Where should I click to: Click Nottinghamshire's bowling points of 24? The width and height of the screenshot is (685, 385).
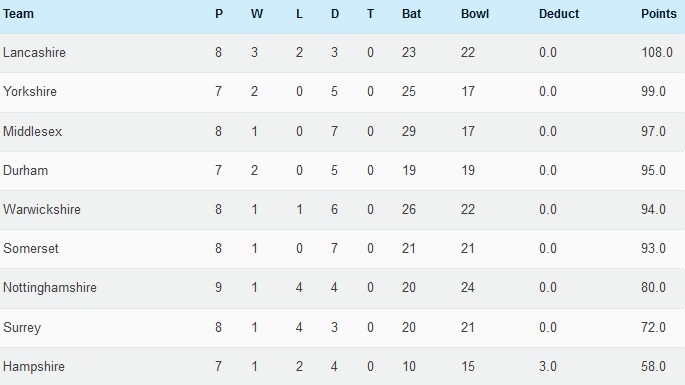point(467,288)
